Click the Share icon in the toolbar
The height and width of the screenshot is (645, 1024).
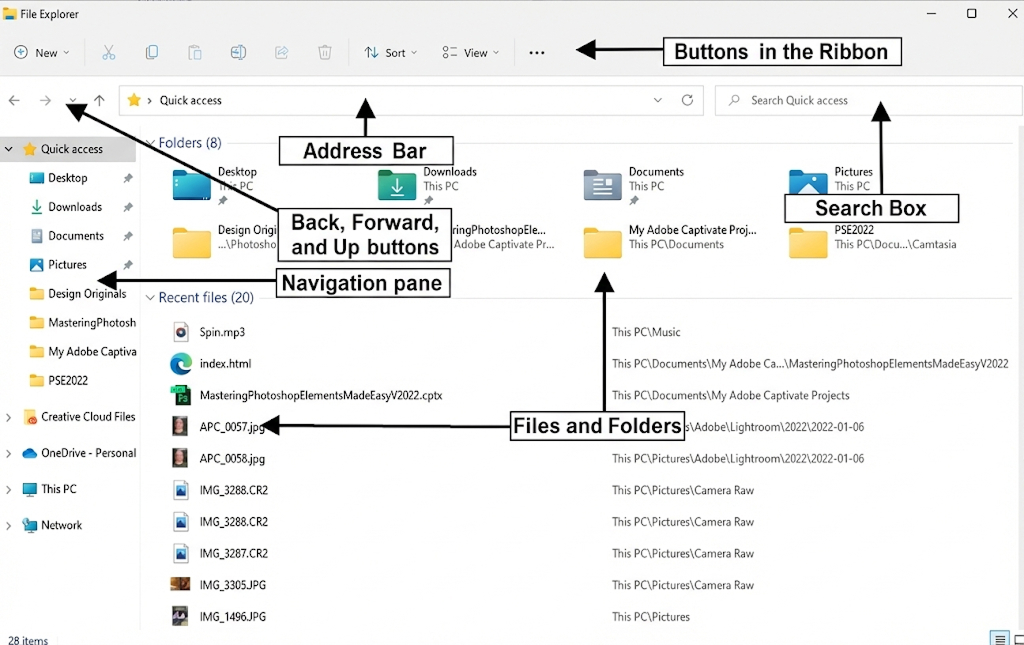pyautogui.click(x=281, y=52)
